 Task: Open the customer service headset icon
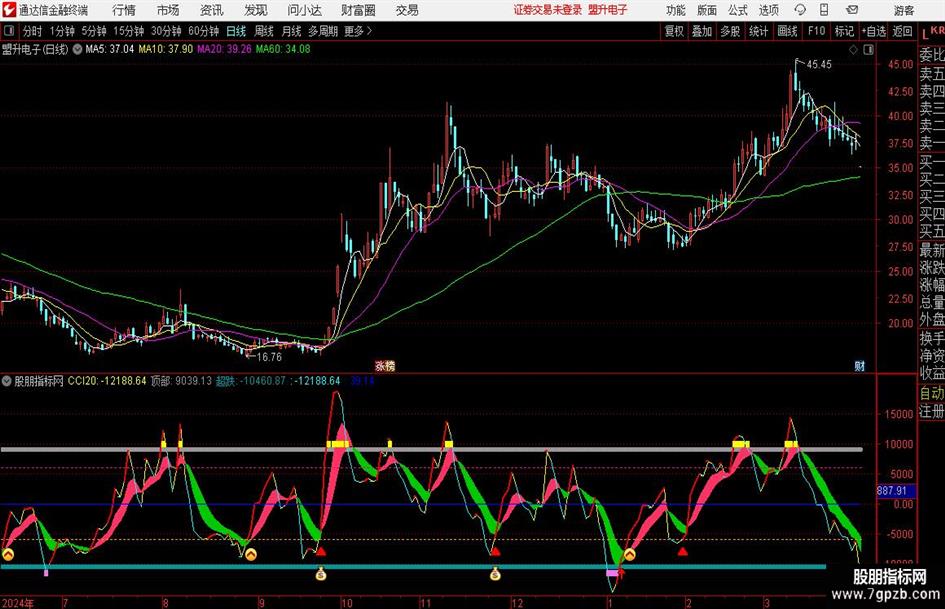[x=800, y=10]
